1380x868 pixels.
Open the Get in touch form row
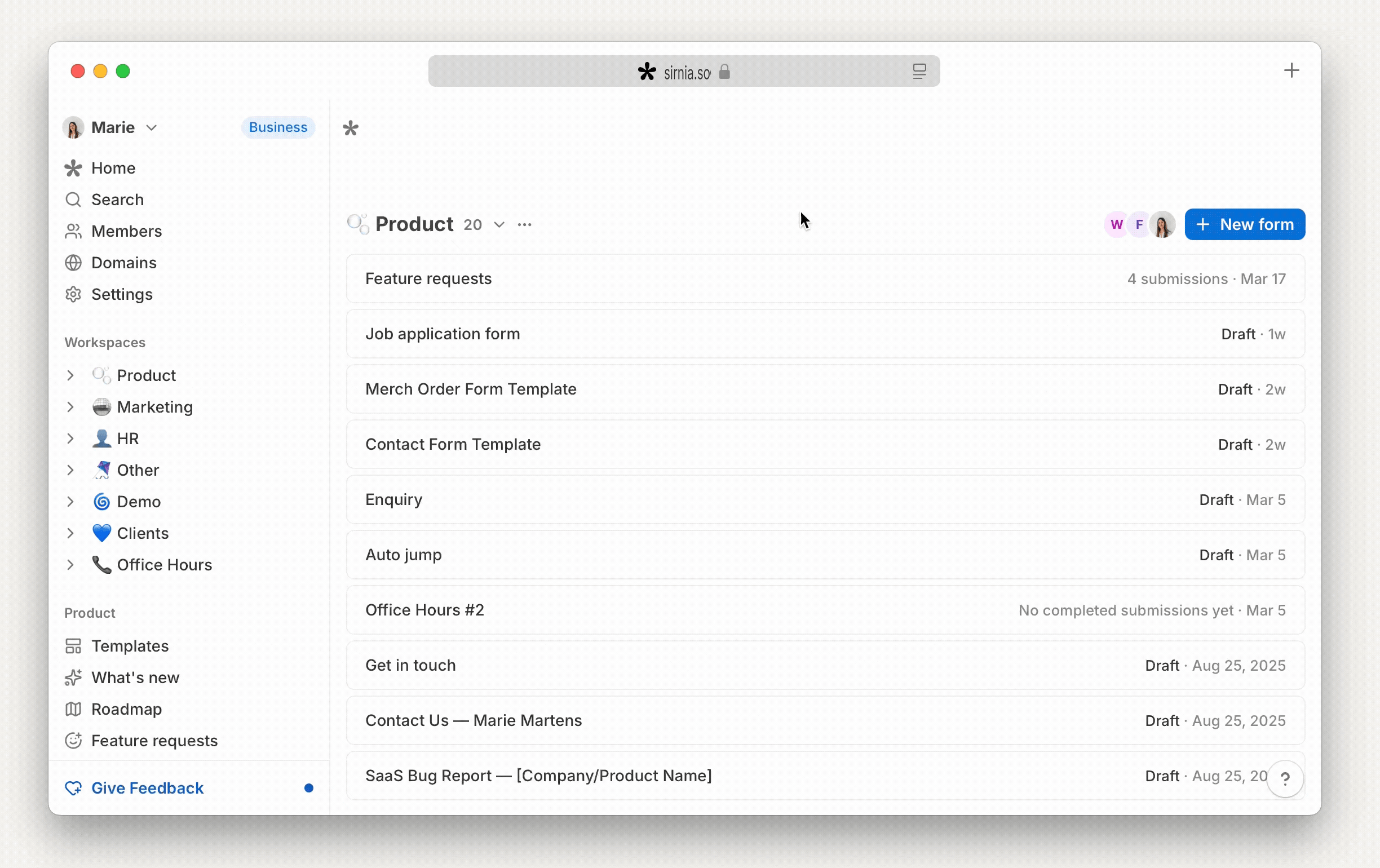(x=825, y=665)
